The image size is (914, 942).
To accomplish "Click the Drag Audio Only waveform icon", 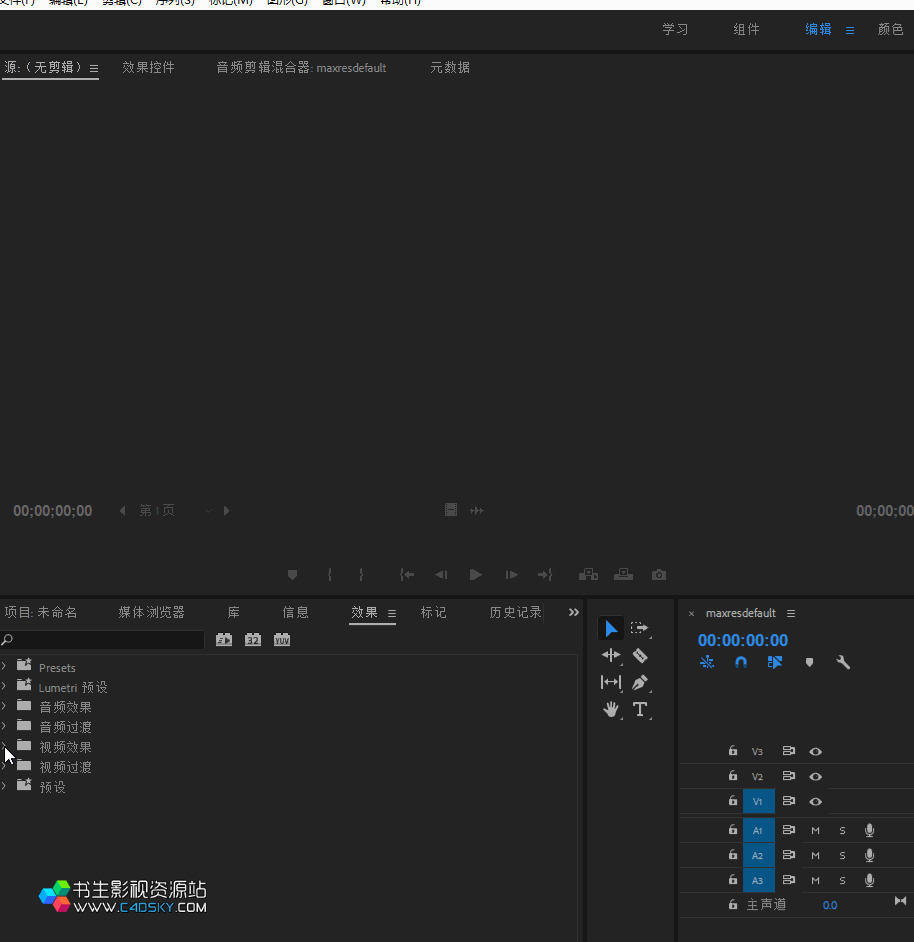I will tap(477, 511).
